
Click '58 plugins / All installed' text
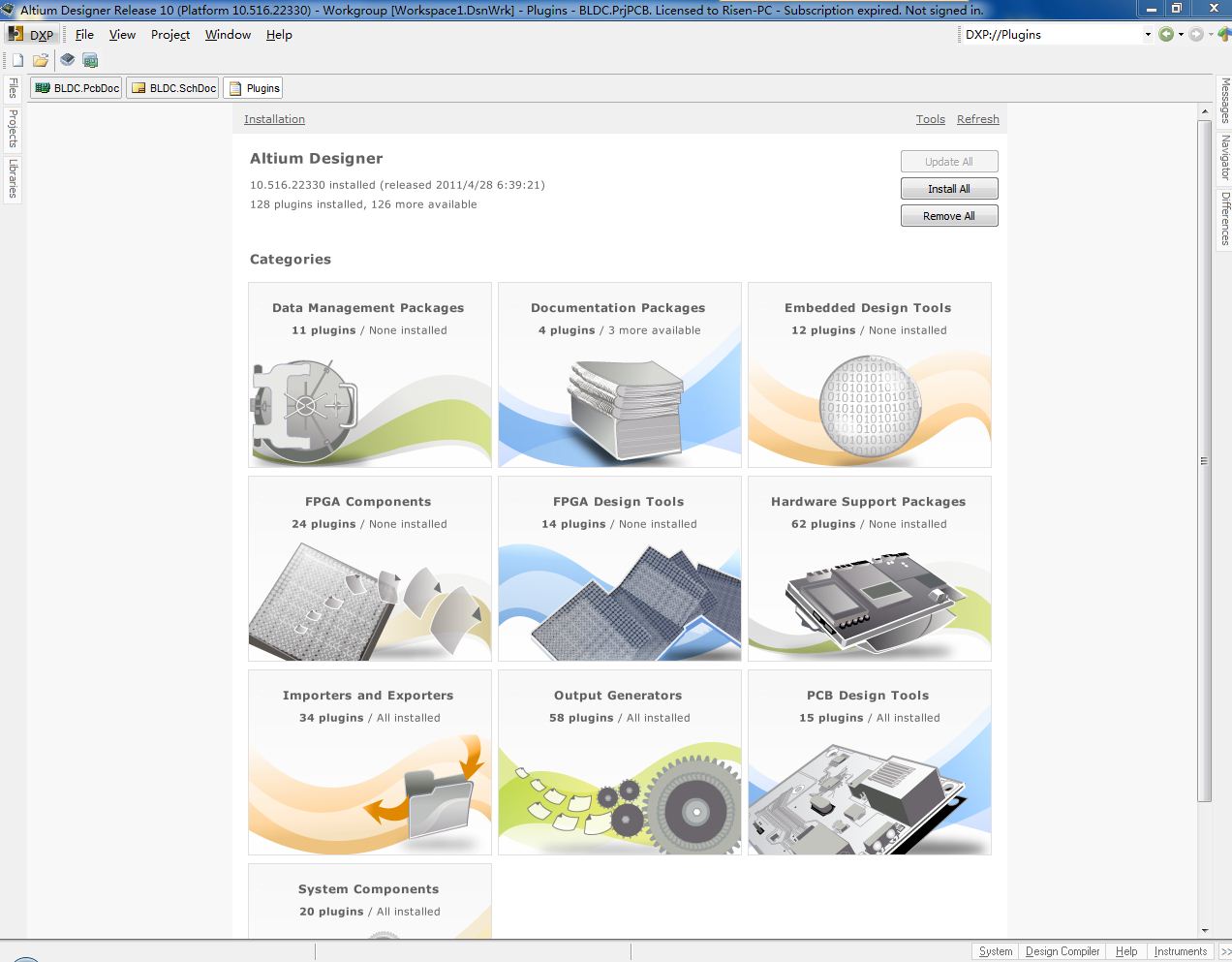pos(620,718)
